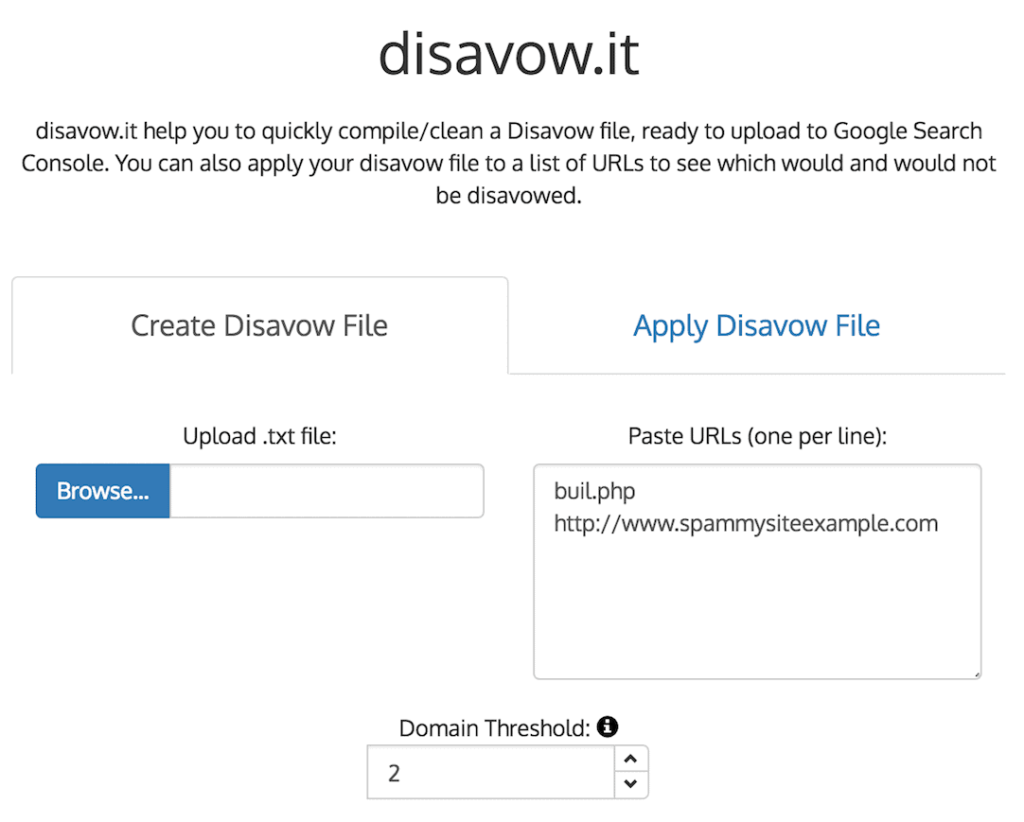Switch to the Apply Disavow File tab
This screenshot has width=1024, height=822.
[756, 326]
